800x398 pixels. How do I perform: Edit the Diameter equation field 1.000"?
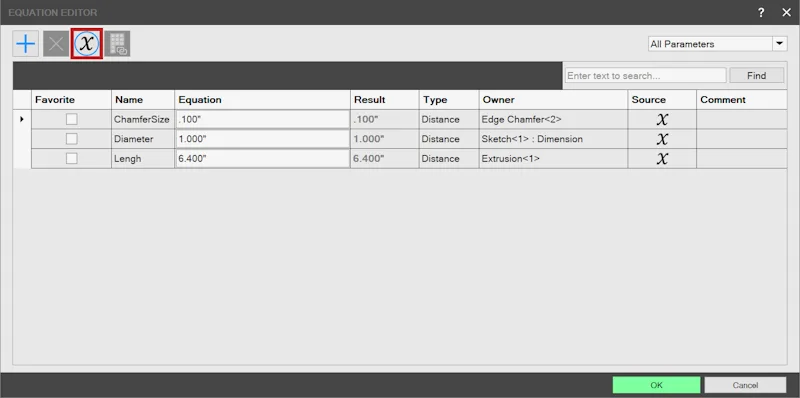(x=263, y=139)
